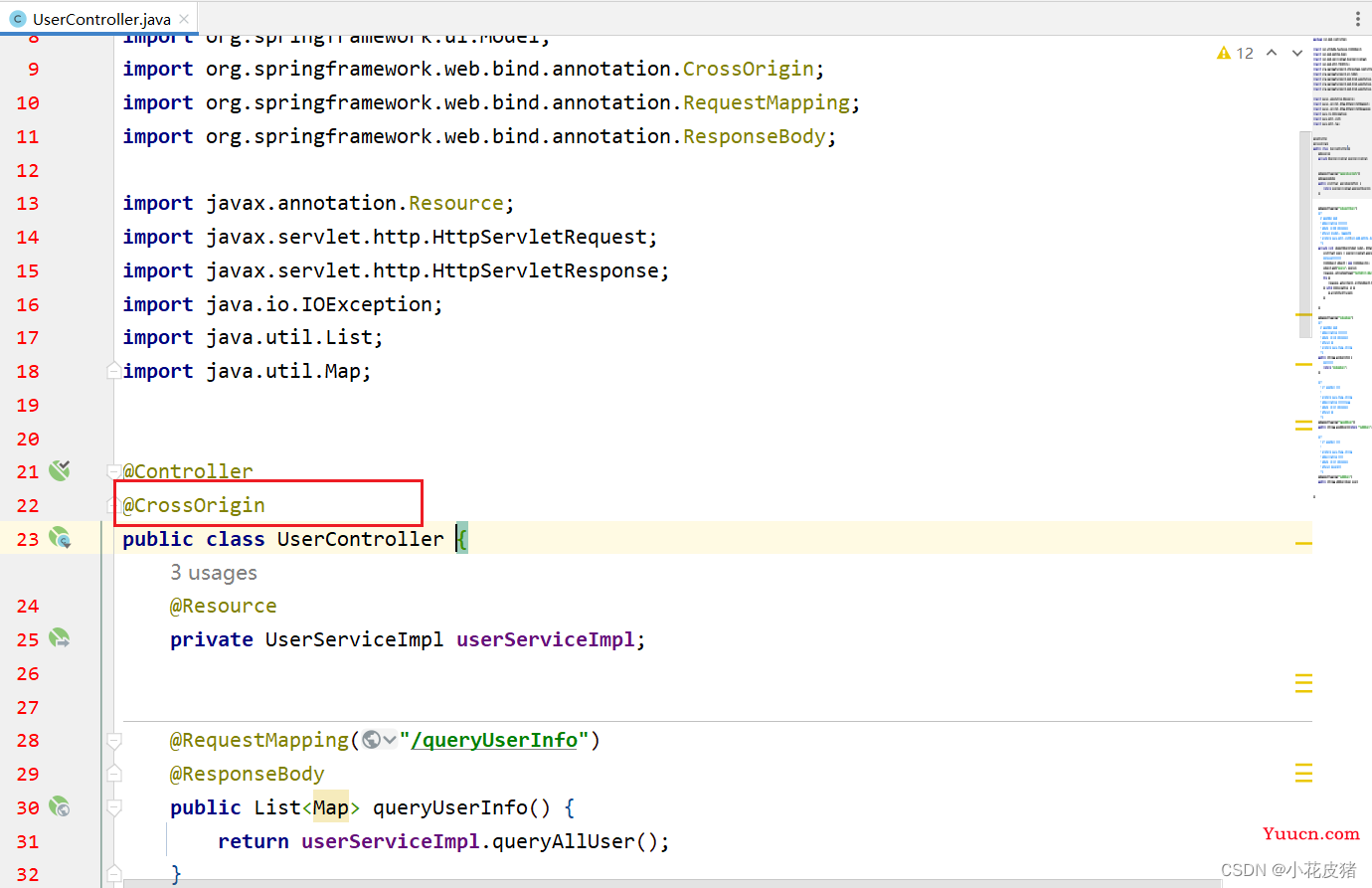
Task: Click the highlighted Map type on line 30
Action: click(331, 807)
